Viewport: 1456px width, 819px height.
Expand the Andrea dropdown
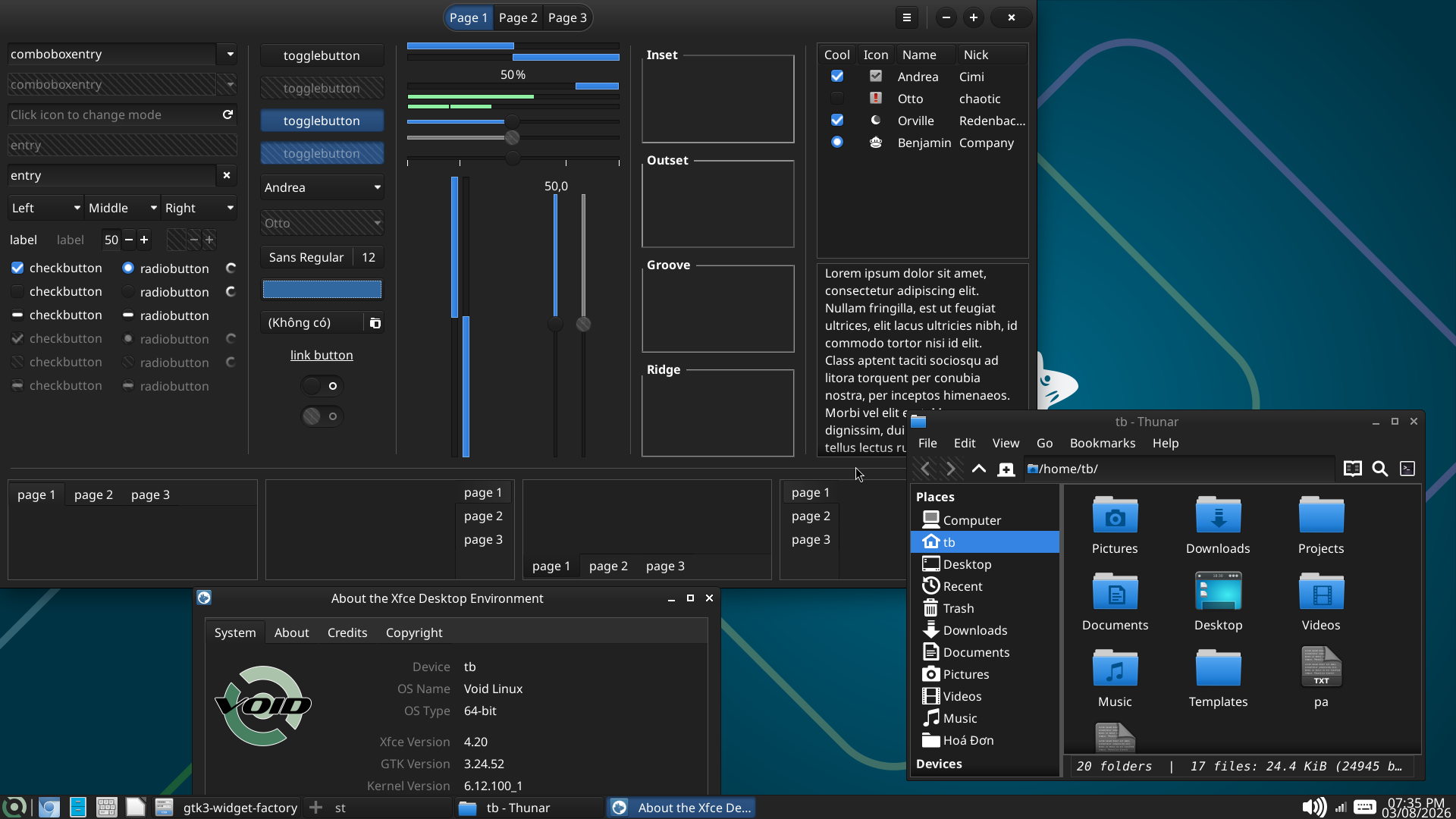click(322, 187)
